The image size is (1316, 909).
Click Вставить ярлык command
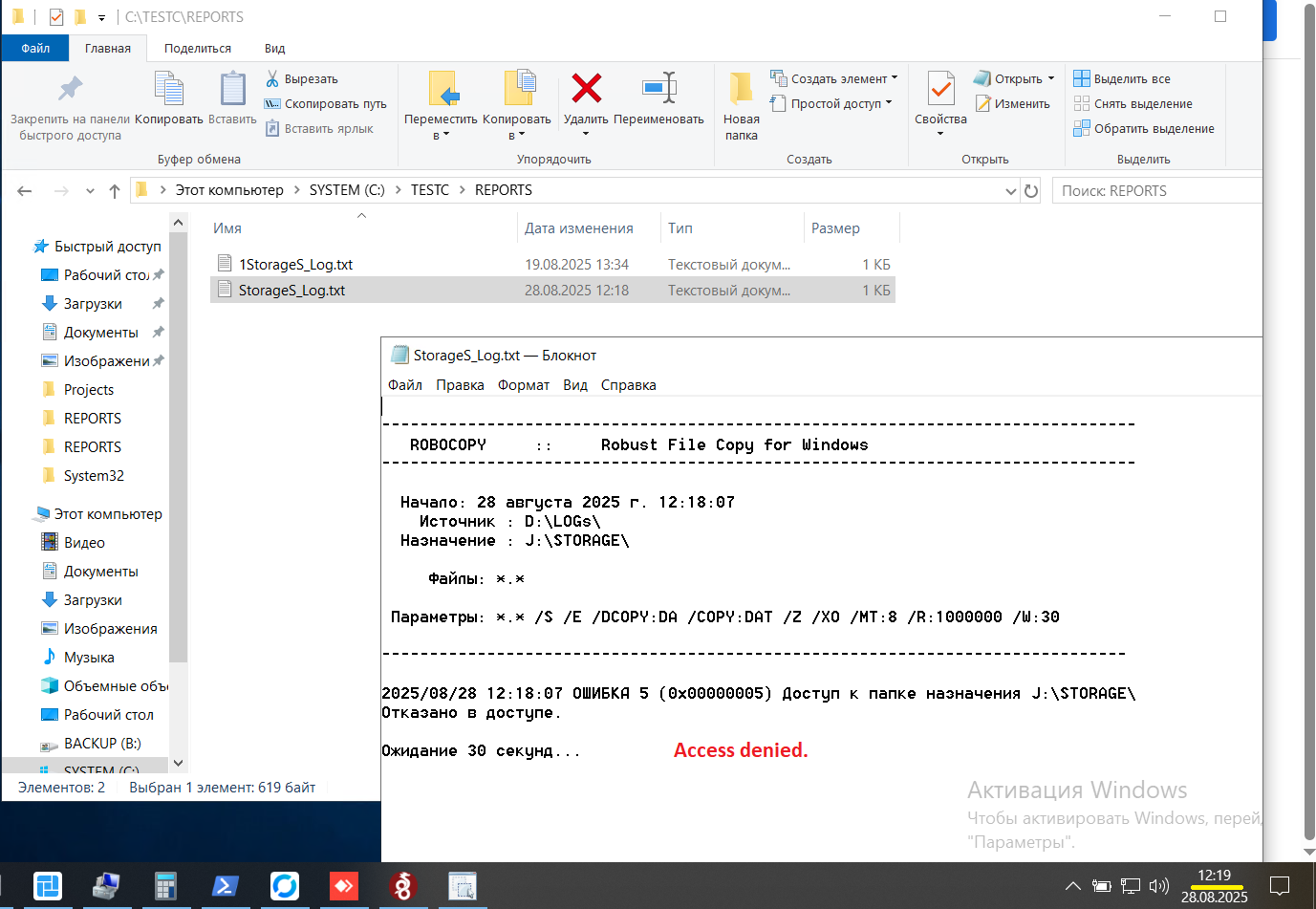(x=318, y=129)
